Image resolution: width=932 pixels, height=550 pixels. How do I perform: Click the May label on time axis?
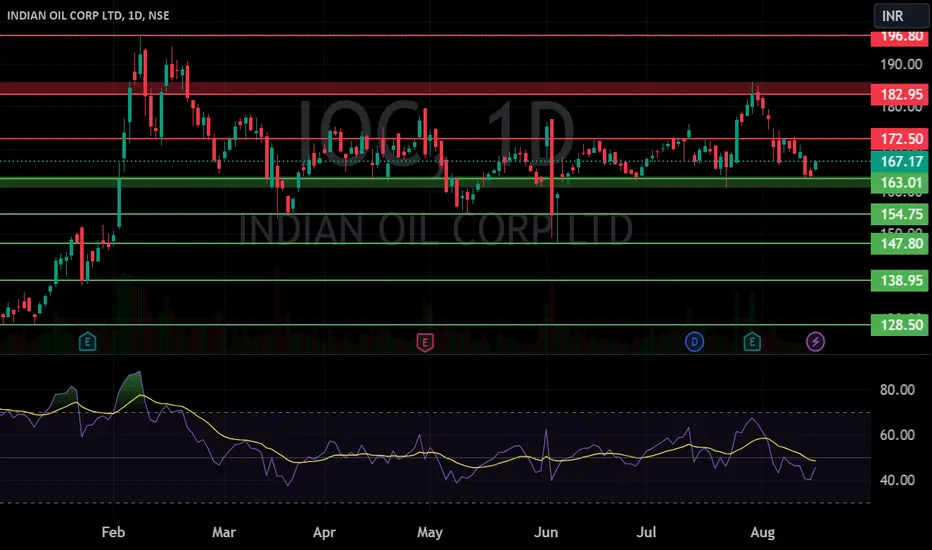point(430,532)
